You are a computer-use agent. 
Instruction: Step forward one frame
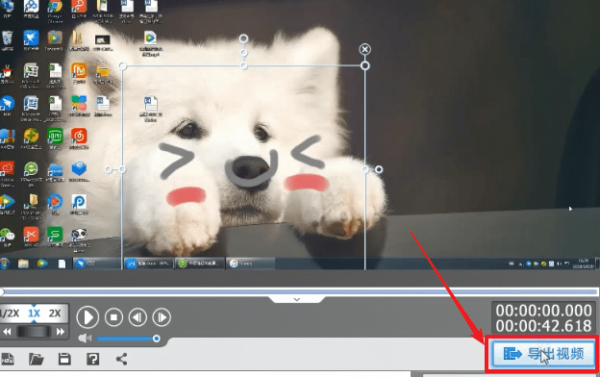[161, 317]
